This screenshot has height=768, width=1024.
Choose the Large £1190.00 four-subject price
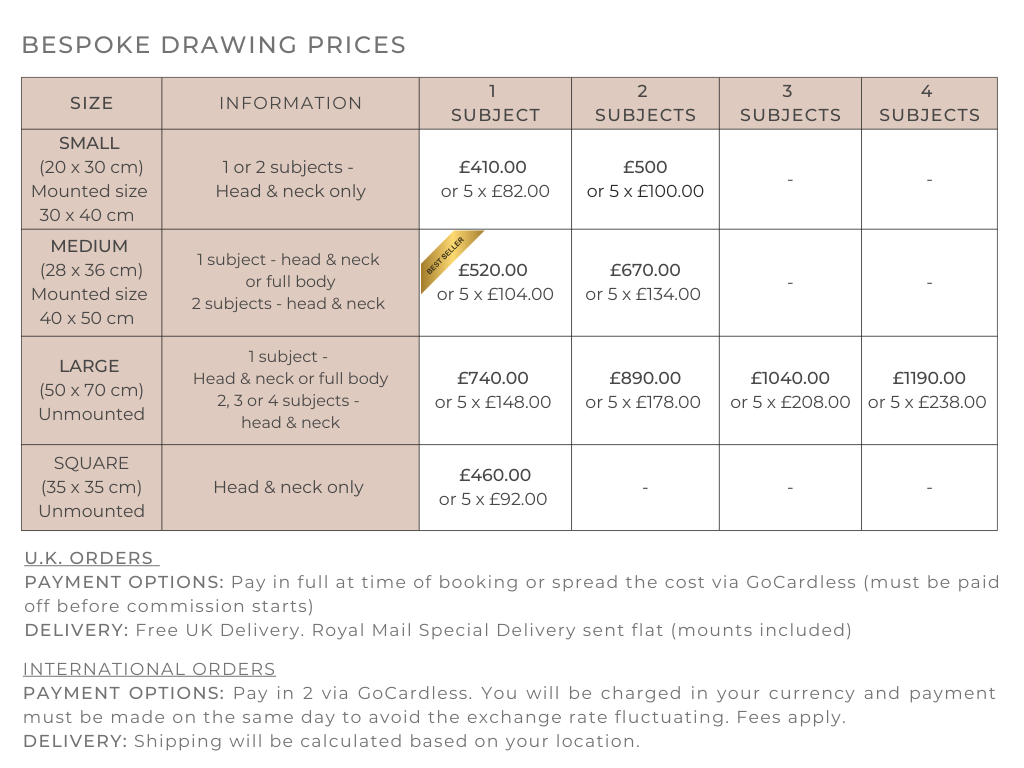(928, 390)
